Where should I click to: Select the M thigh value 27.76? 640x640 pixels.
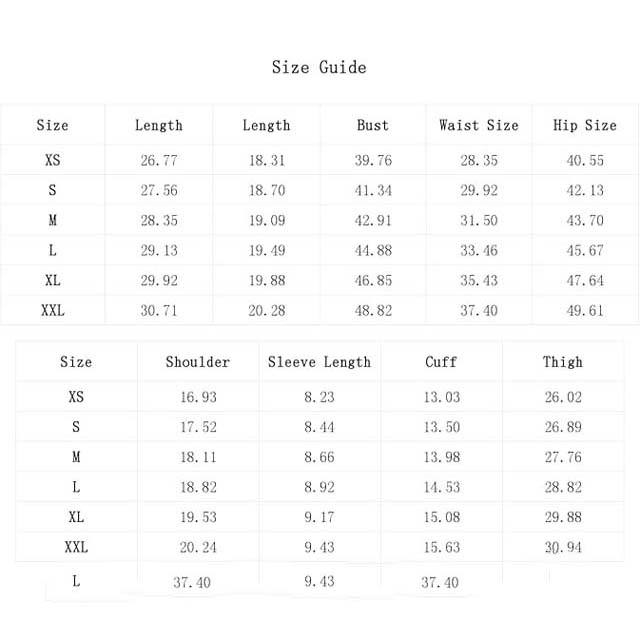pos(563,457)
